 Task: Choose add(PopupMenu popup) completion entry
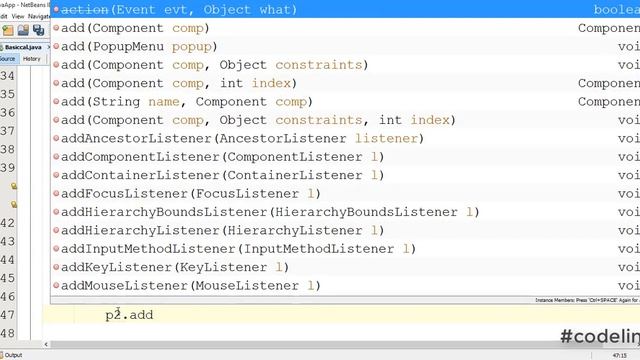345,46
